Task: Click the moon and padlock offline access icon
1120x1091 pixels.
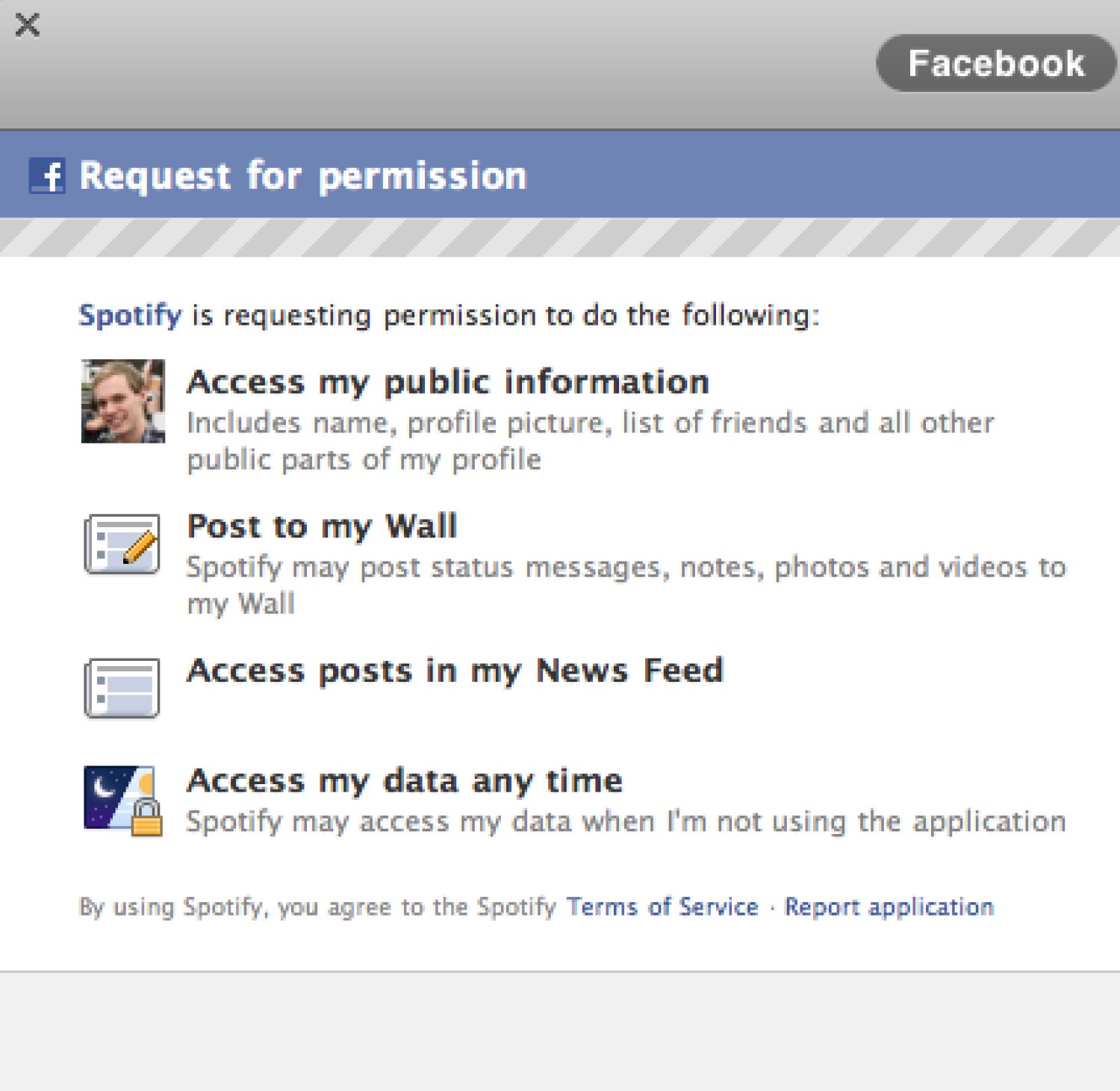Action: (x=123, y=800)
